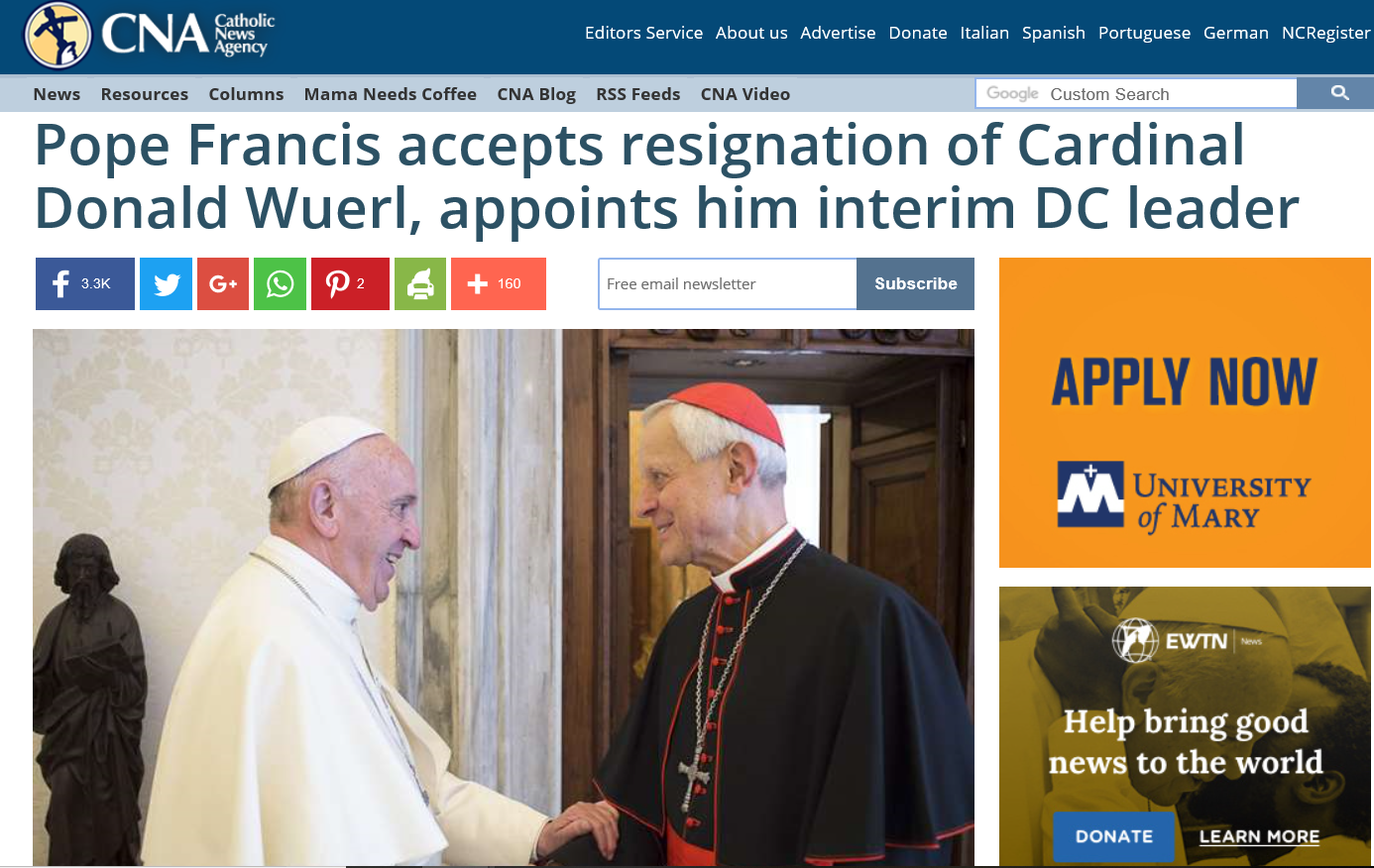Follow the Learn More link
The height and width of the screenshot is (868, 1374).
click(1259, 836)
